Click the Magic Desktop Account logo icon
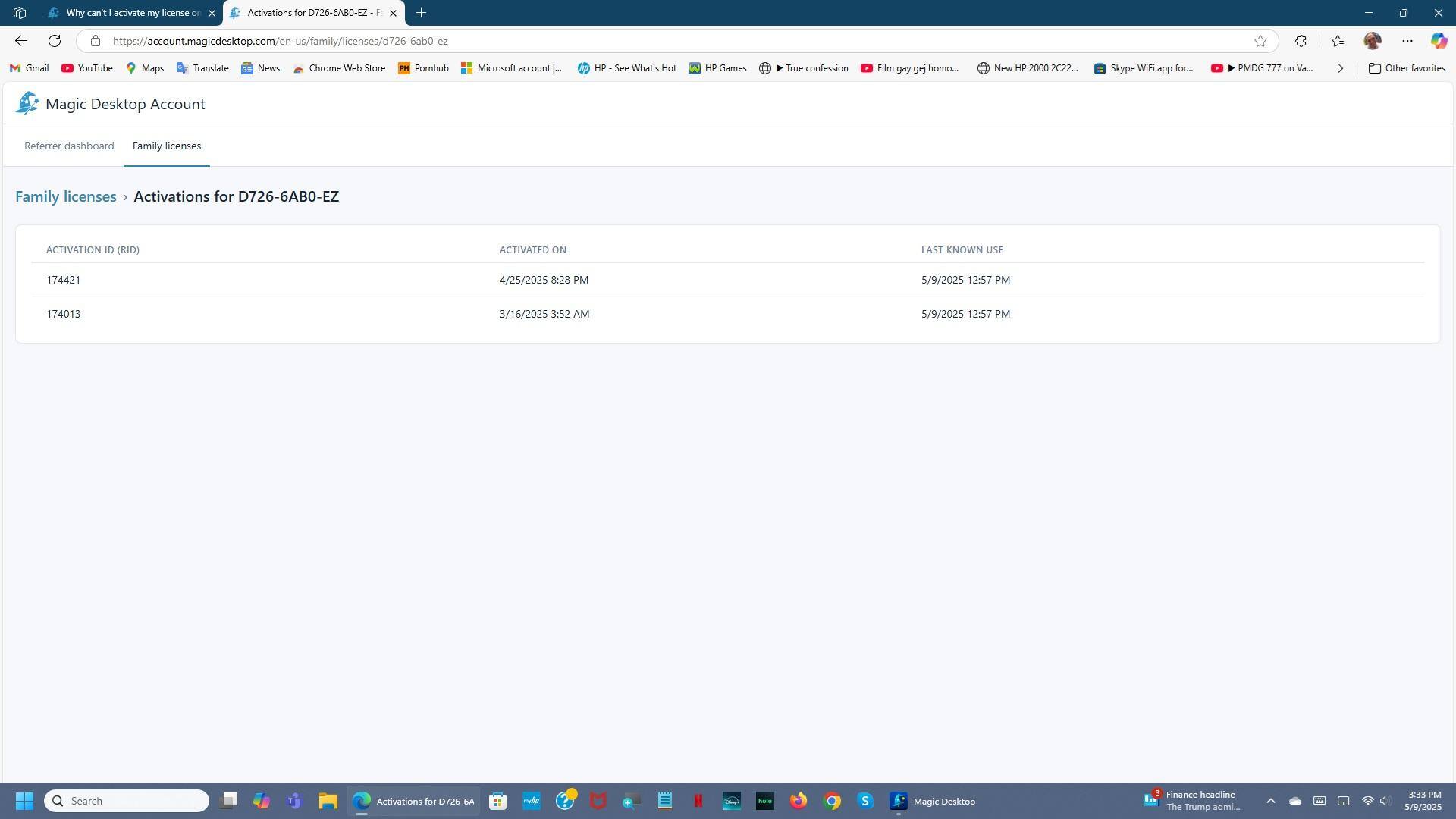This screenshot has height=819, width=1456. [27, 103]
